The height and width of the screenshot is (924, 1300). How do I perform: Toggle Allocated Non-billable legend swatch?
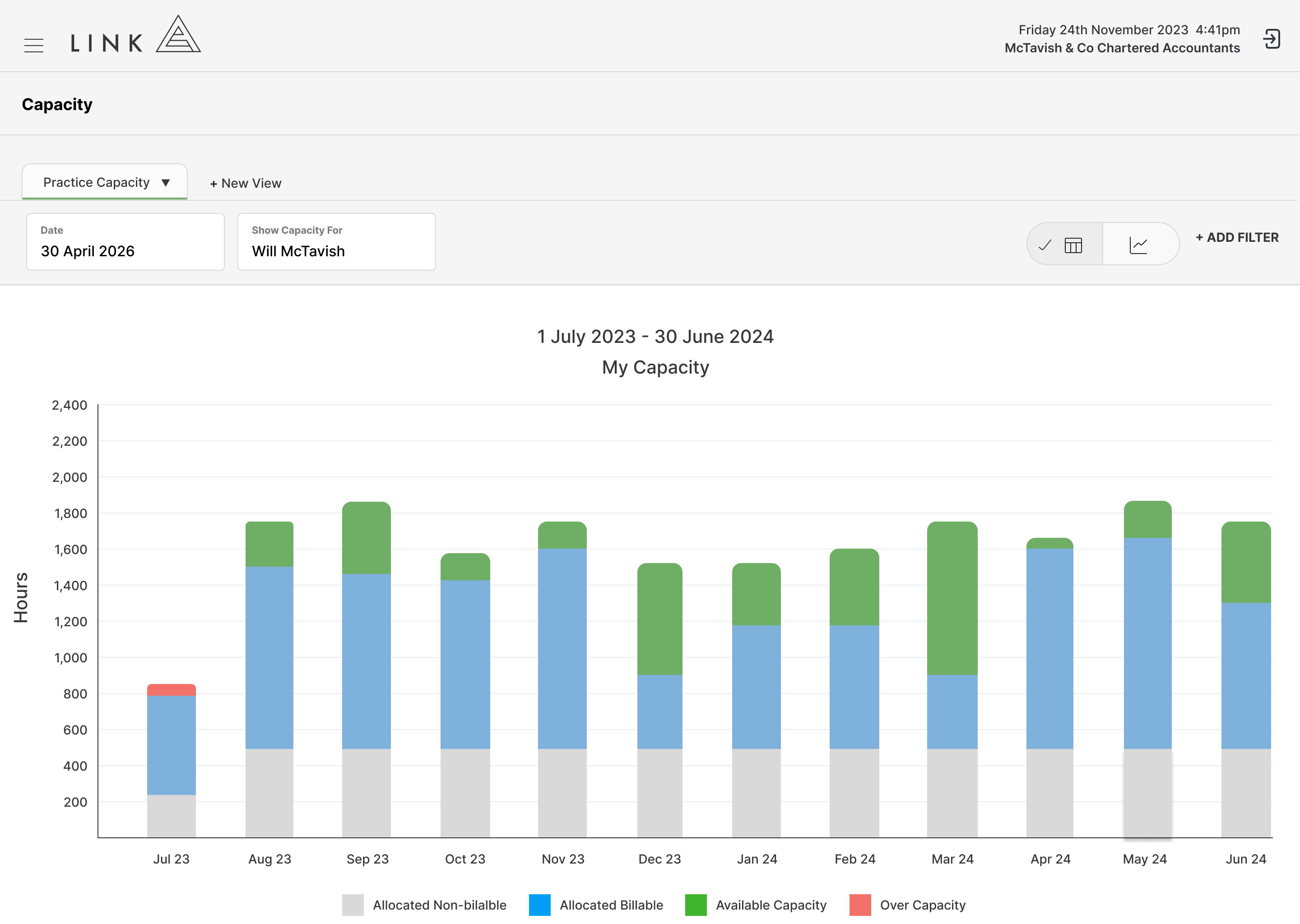[353, 905]
